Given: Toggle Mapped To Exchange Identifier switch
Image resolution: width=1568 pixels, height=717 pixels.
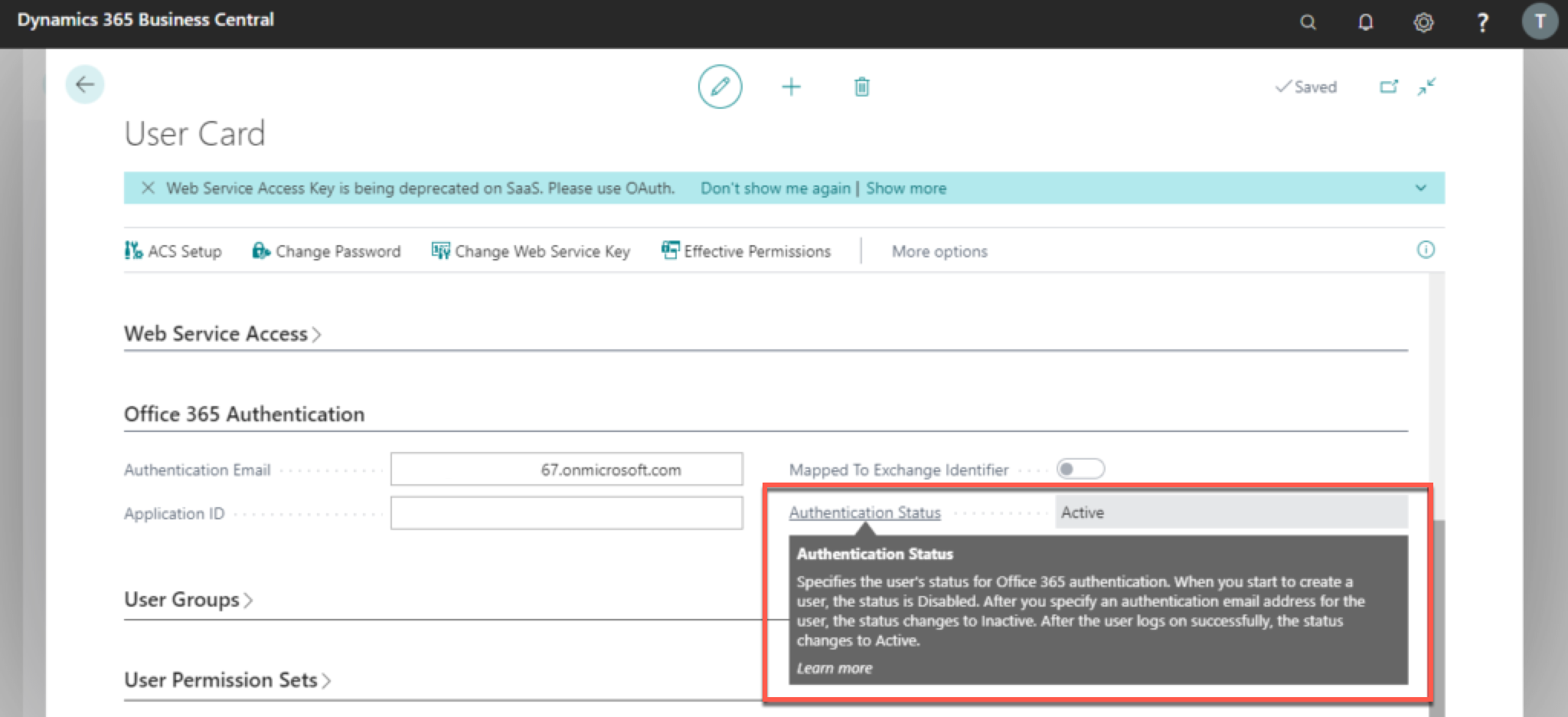Looking at the screenshot, I should point(1080,469).
